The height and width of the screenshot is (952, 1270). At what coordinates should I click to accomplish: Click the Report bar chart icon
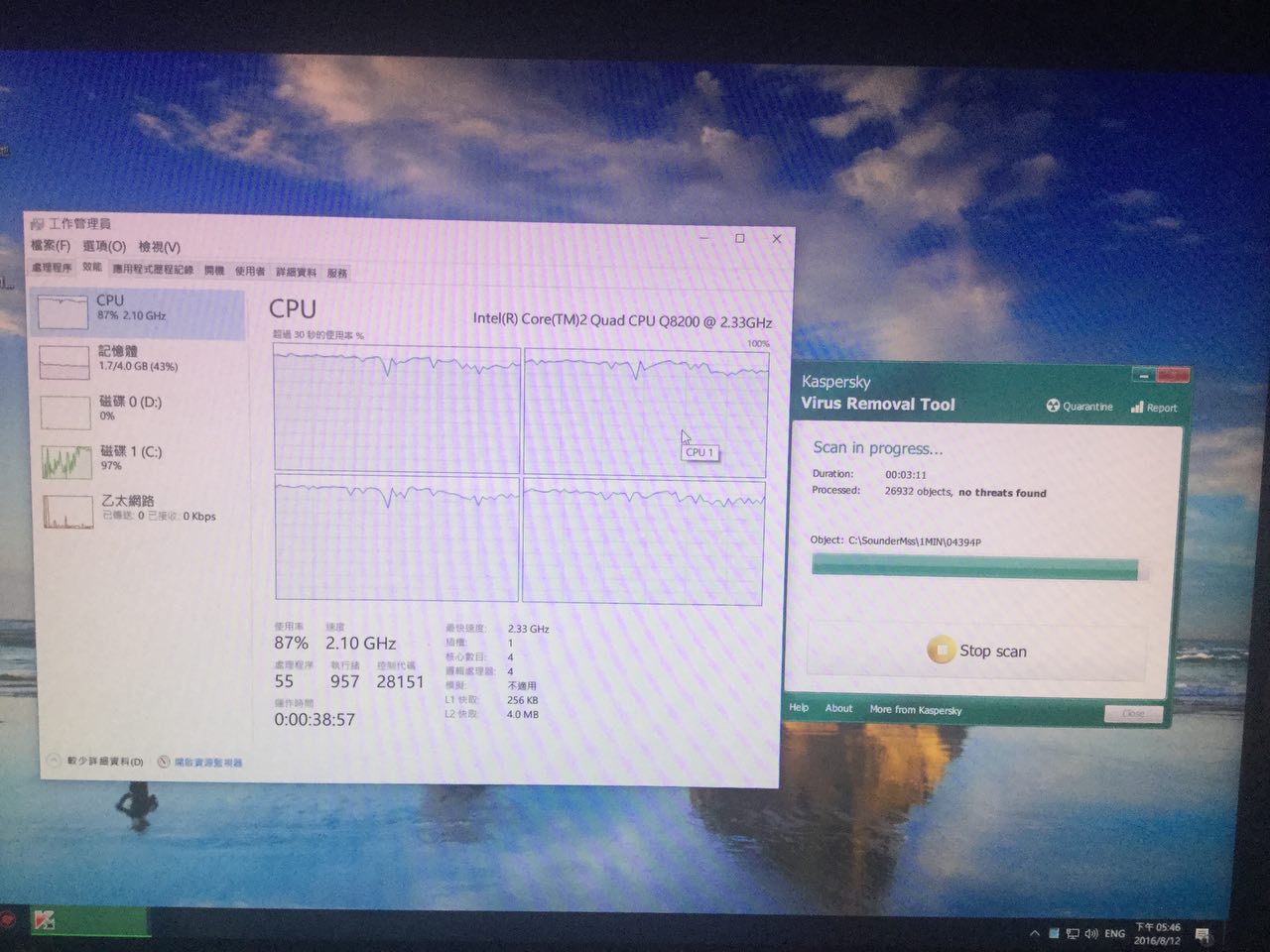click(x=1137, y=407)
